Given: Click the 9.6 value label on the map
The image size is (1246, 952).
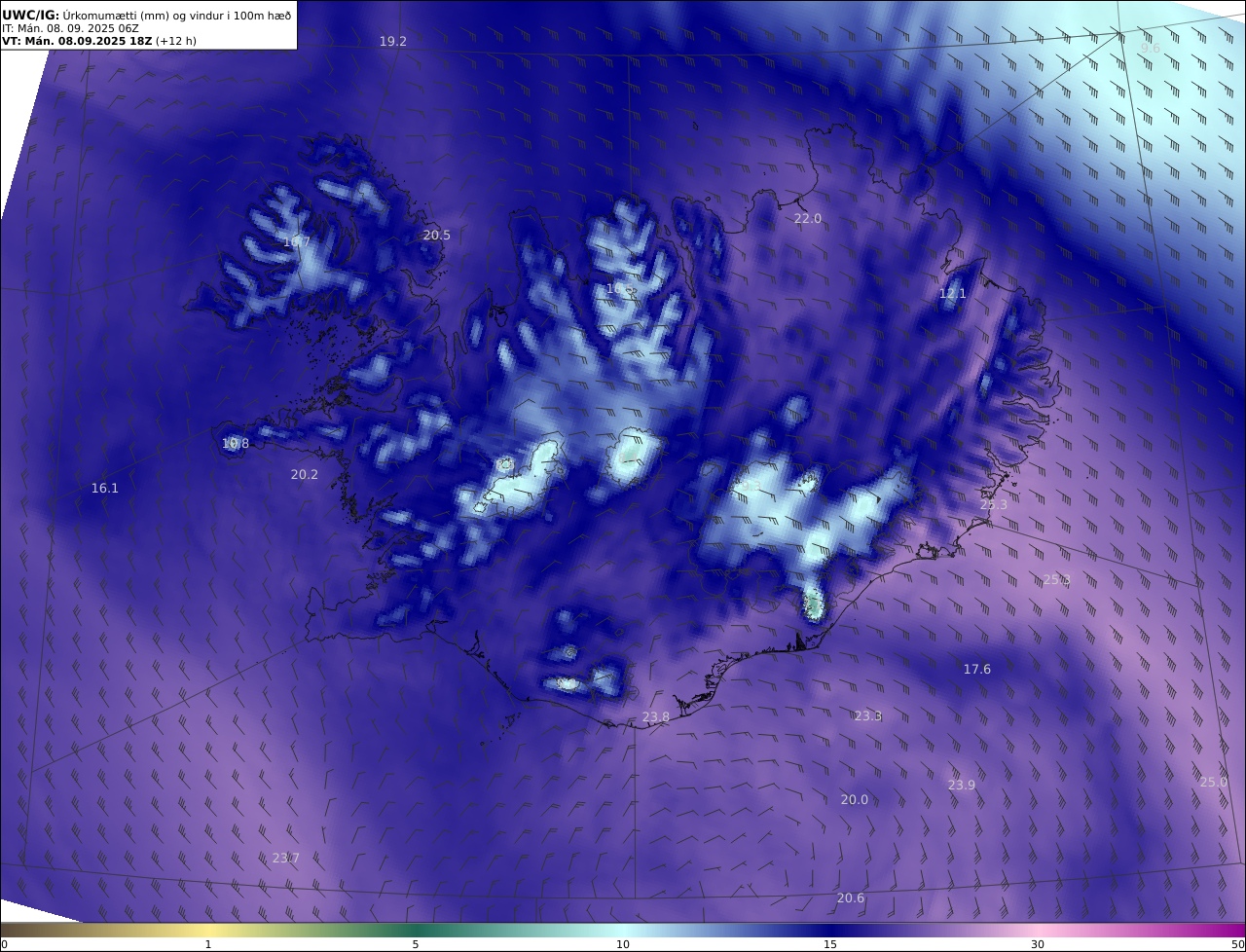Looking at the screenshot, I should 1151,48.
